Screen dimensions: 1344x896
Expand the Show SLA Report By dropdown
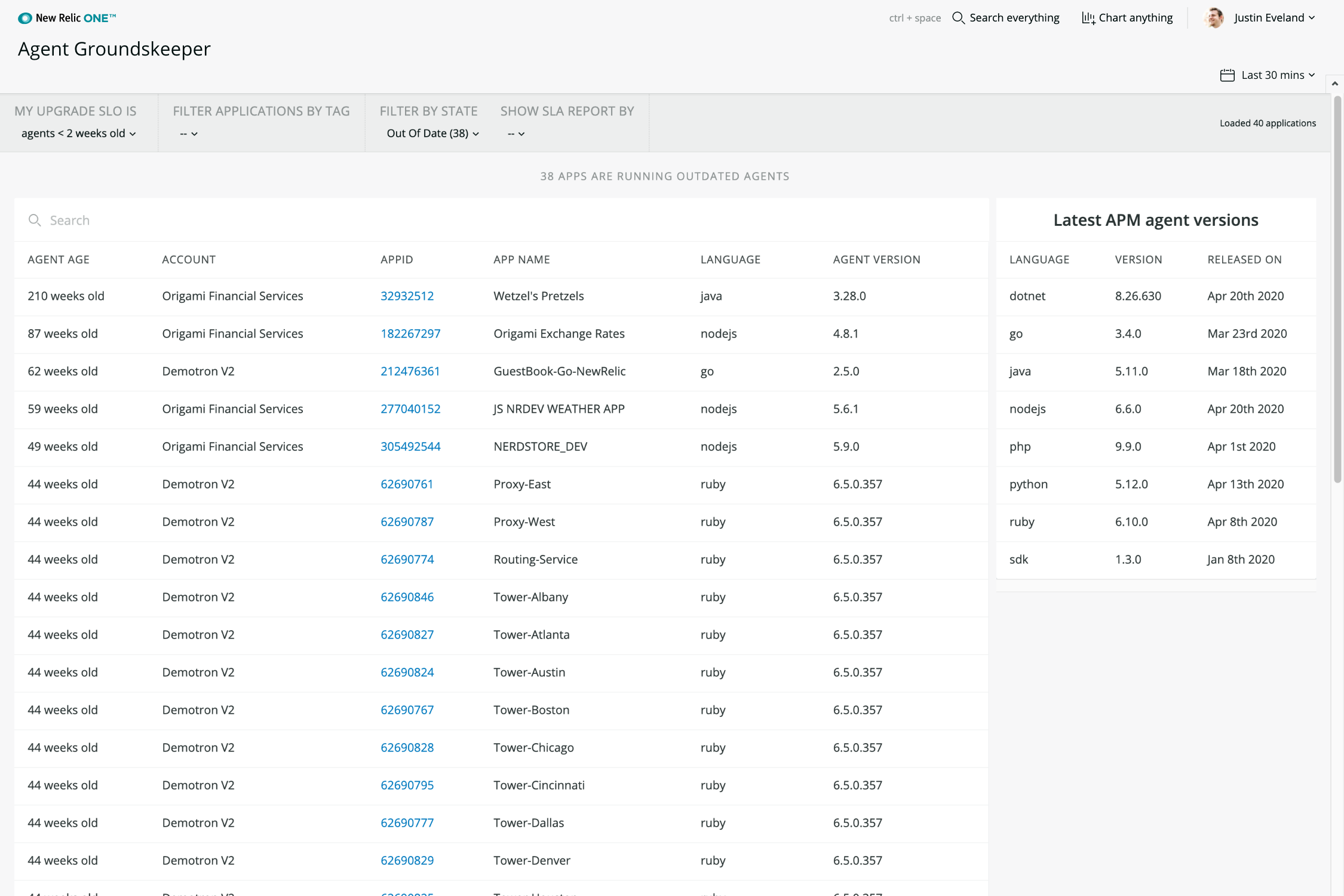point(516,134)
